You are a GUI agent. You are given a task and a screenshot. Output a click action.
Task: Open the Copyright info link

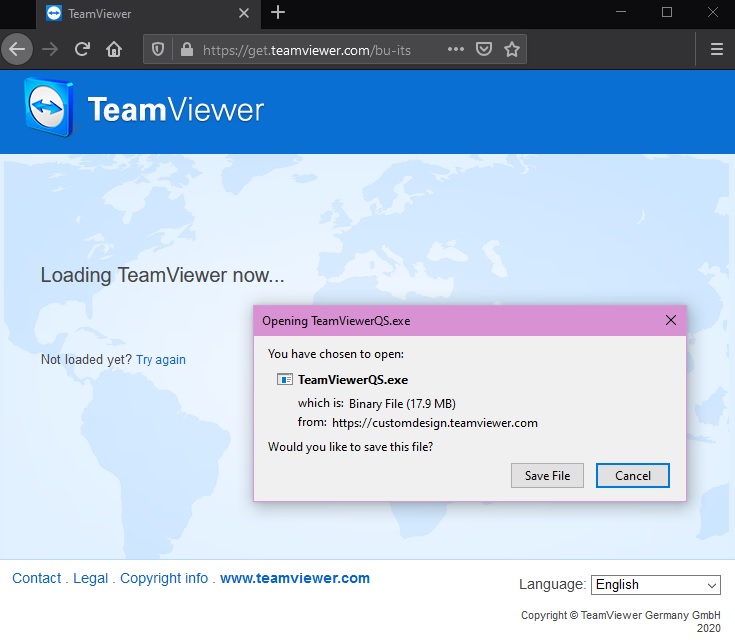click(x=164, y=578)
